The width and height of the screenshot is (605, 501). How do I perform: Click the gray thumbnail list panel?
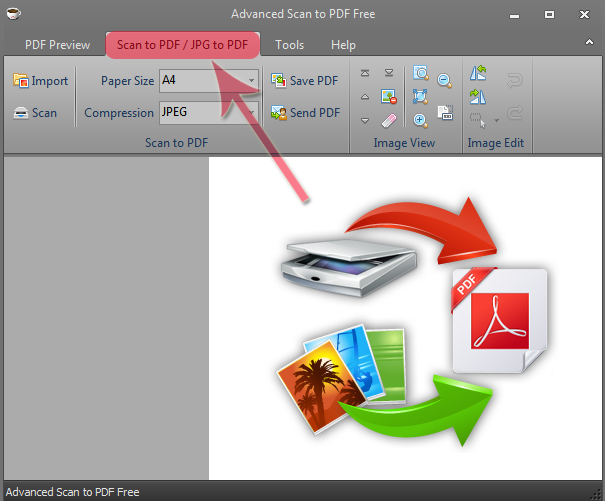[106, 318]
